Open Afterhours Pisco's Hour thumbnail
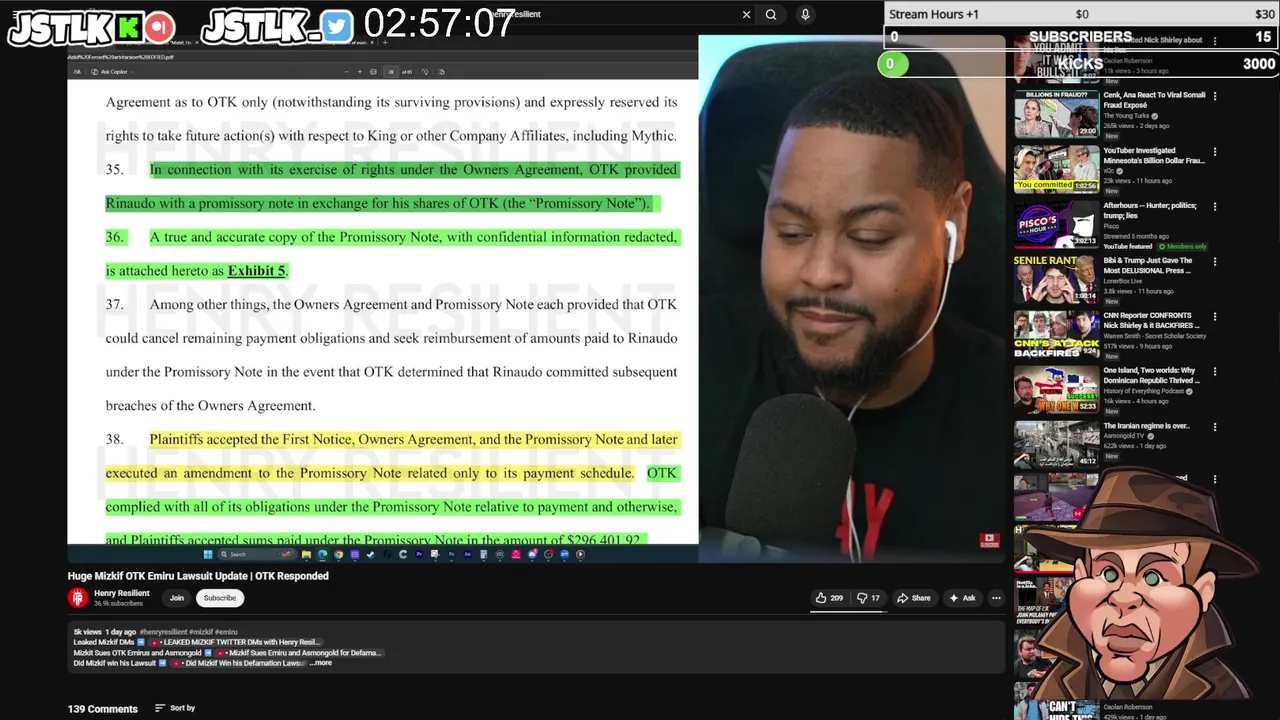Image resolution: width=1280 pixels, height=720 pixels. pos(1057,224)
